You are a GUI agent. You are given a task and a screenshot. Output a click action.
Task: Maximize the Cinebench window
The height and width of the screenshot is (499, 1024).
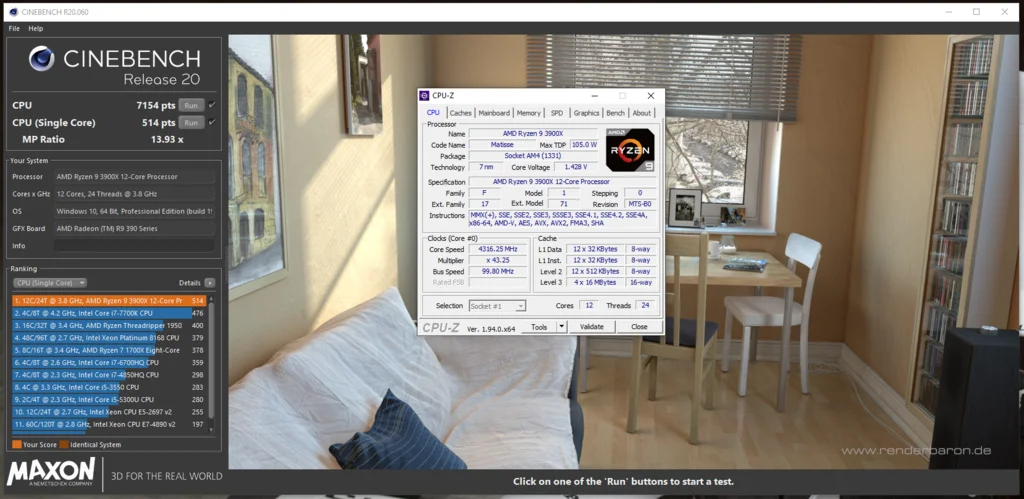point(976,12)
